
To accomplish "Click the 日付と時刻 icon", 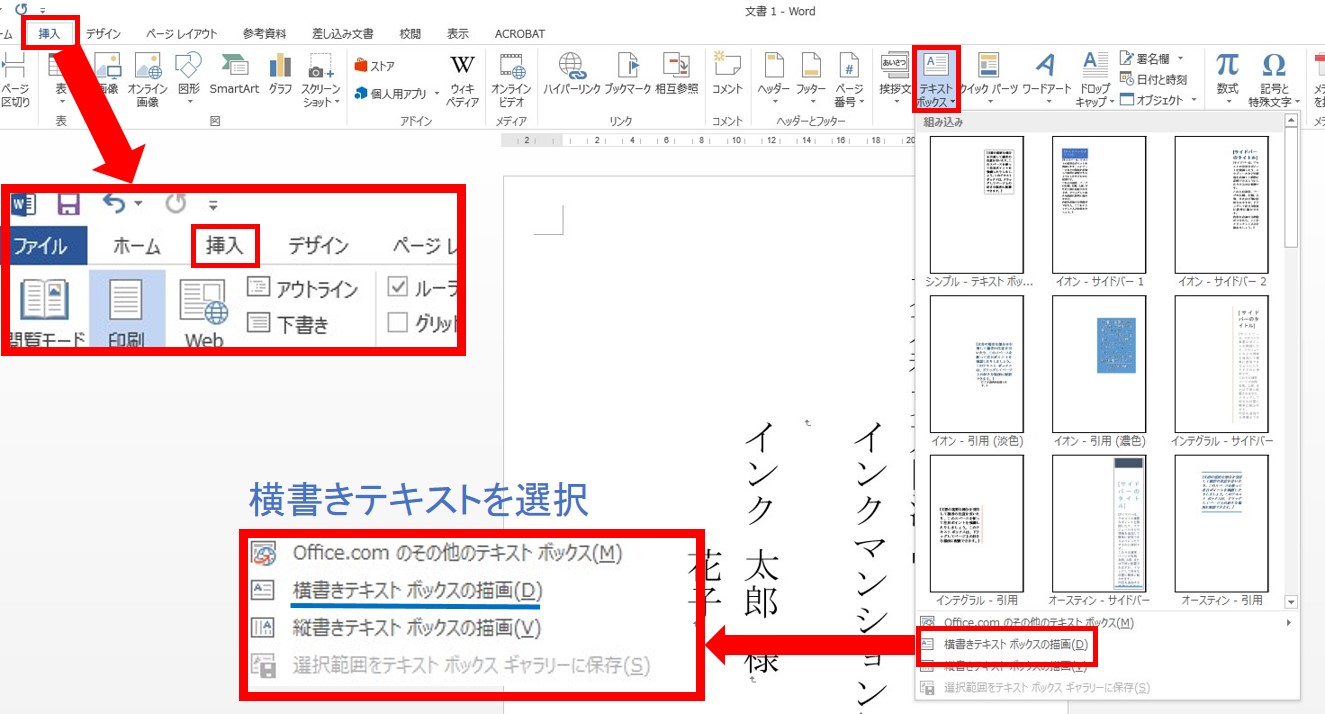I will pos(1153,79).
